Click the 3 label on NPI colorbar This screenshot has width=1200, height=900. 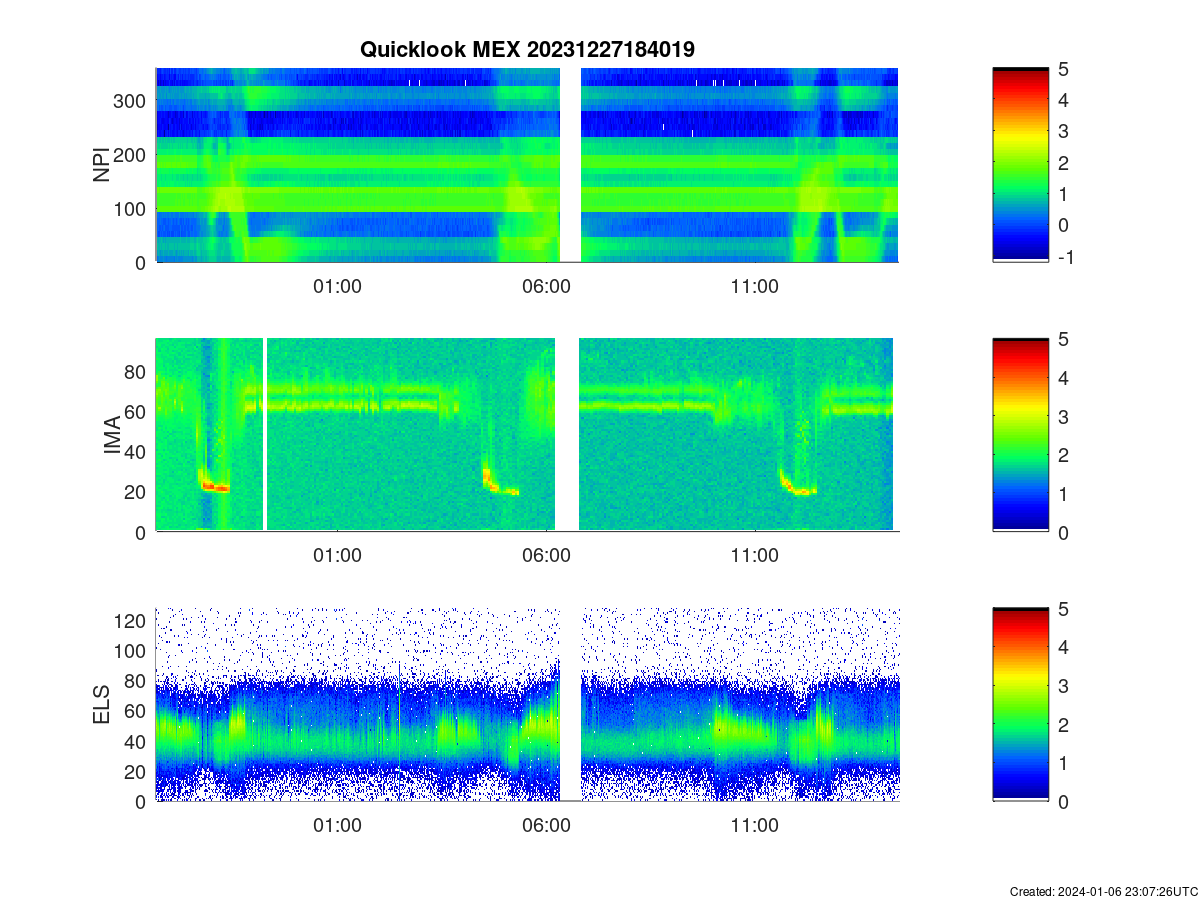[x=1063, y=131]
